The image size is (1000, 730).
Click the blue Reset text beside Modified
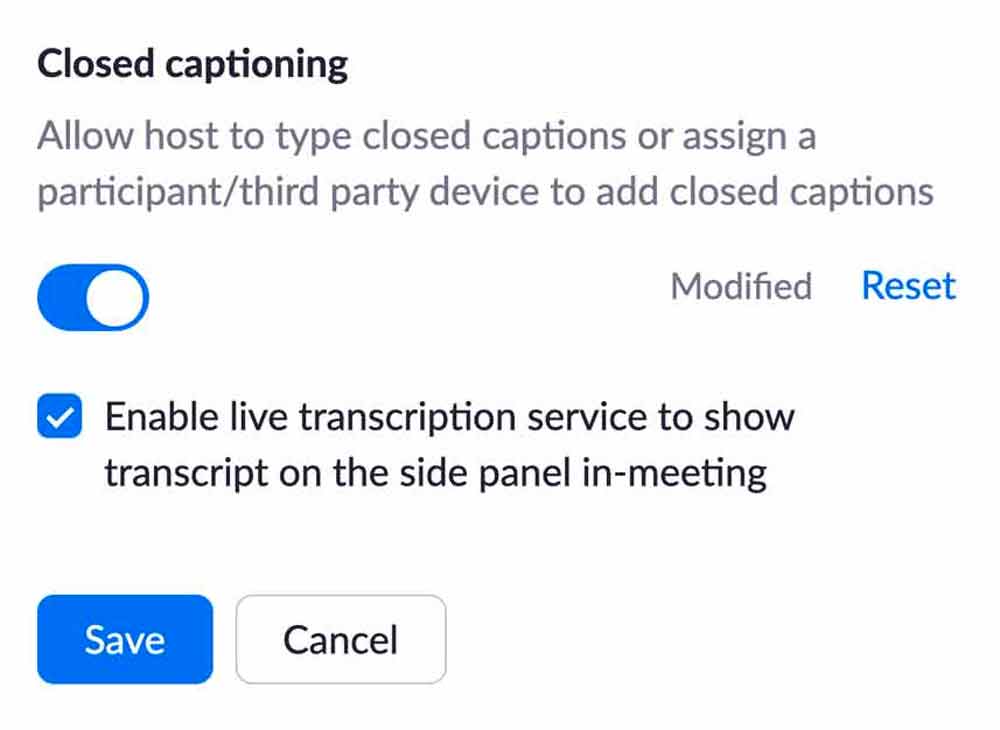coord(908,287)
